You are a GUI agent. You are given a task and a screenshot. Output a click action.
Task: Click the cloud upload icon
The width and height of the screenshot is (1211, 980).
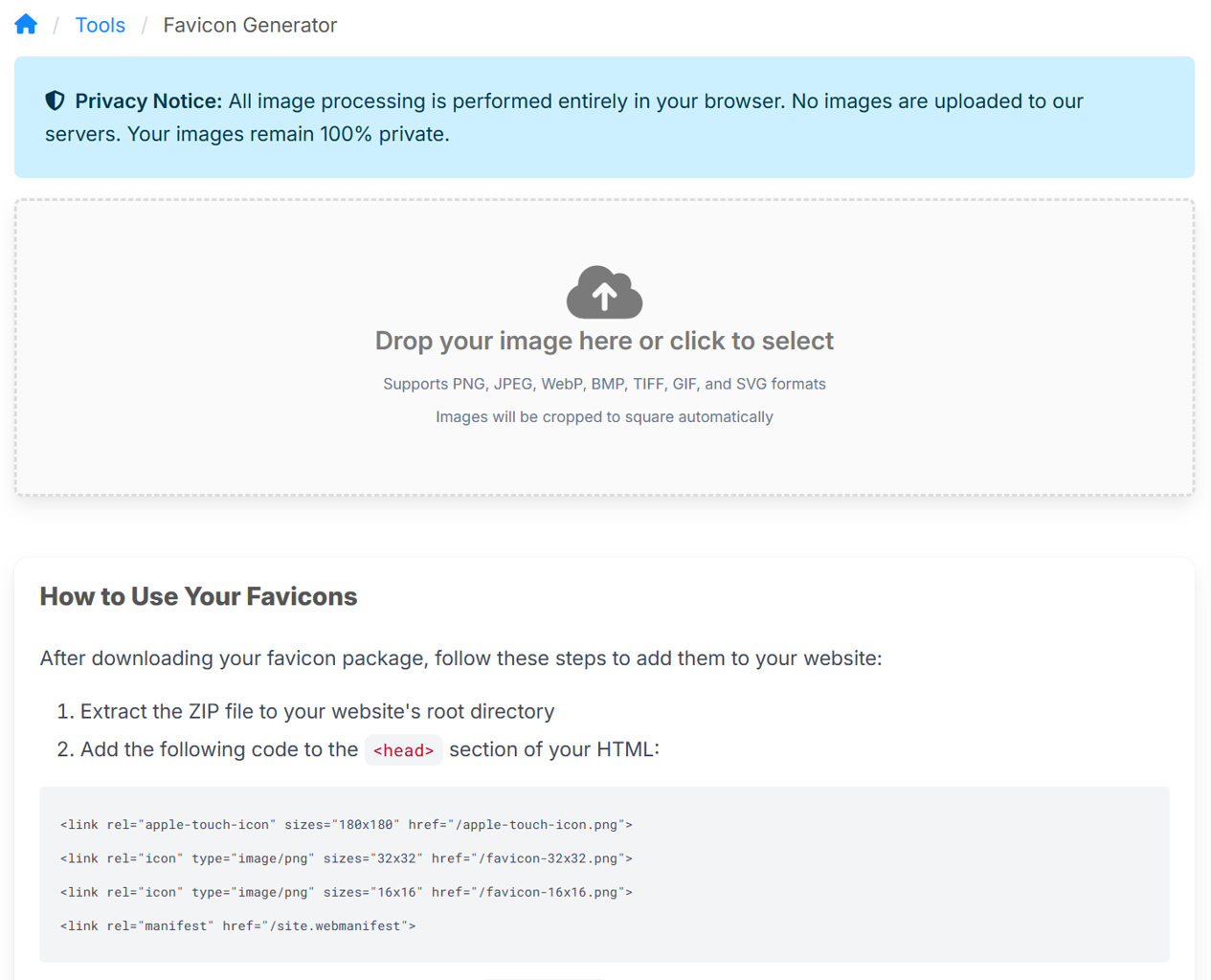pos(604,293)
